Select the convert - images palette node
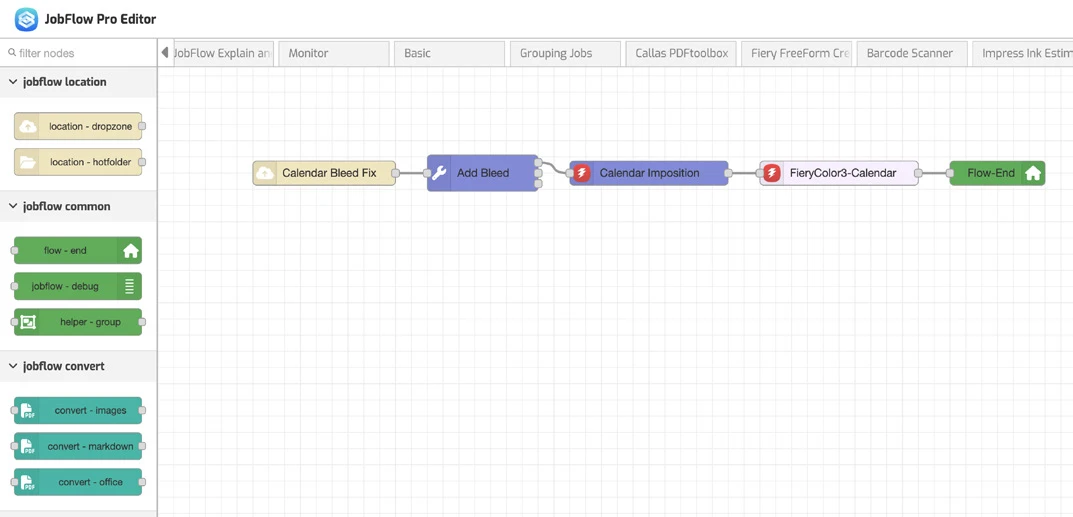Viewport: 1073px width, 517px height. (78, 410)
